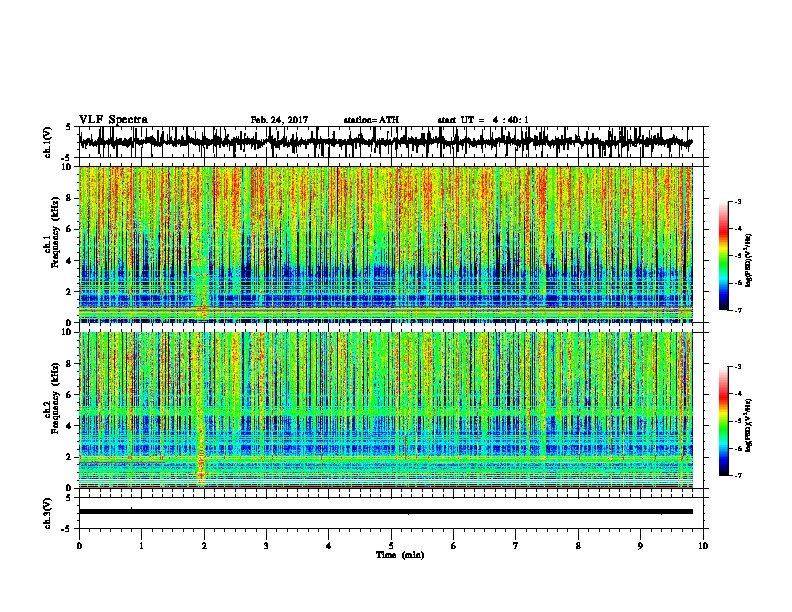The image size is (792, 612).
Task: Click time axis tick label "9"
Action: point(640,546)
